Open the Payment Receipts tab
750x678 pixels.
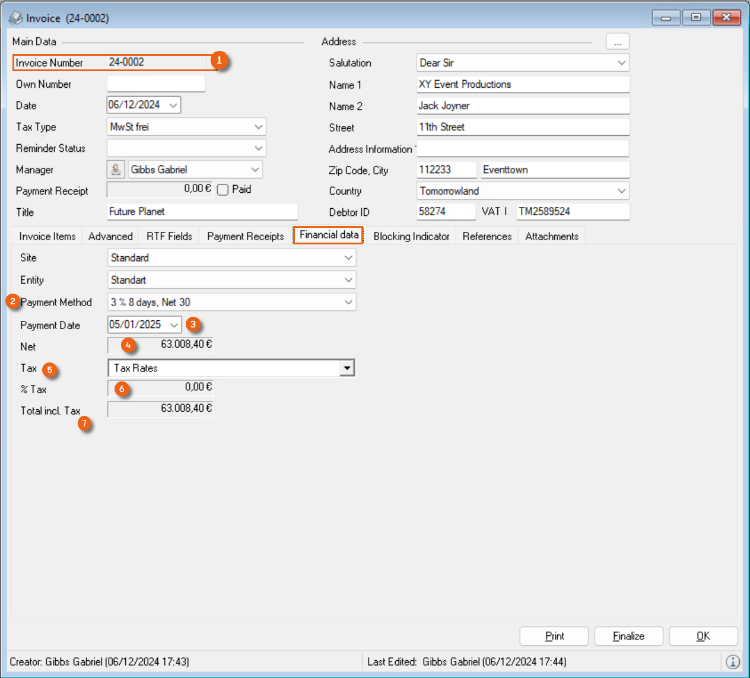click(245, 236)
